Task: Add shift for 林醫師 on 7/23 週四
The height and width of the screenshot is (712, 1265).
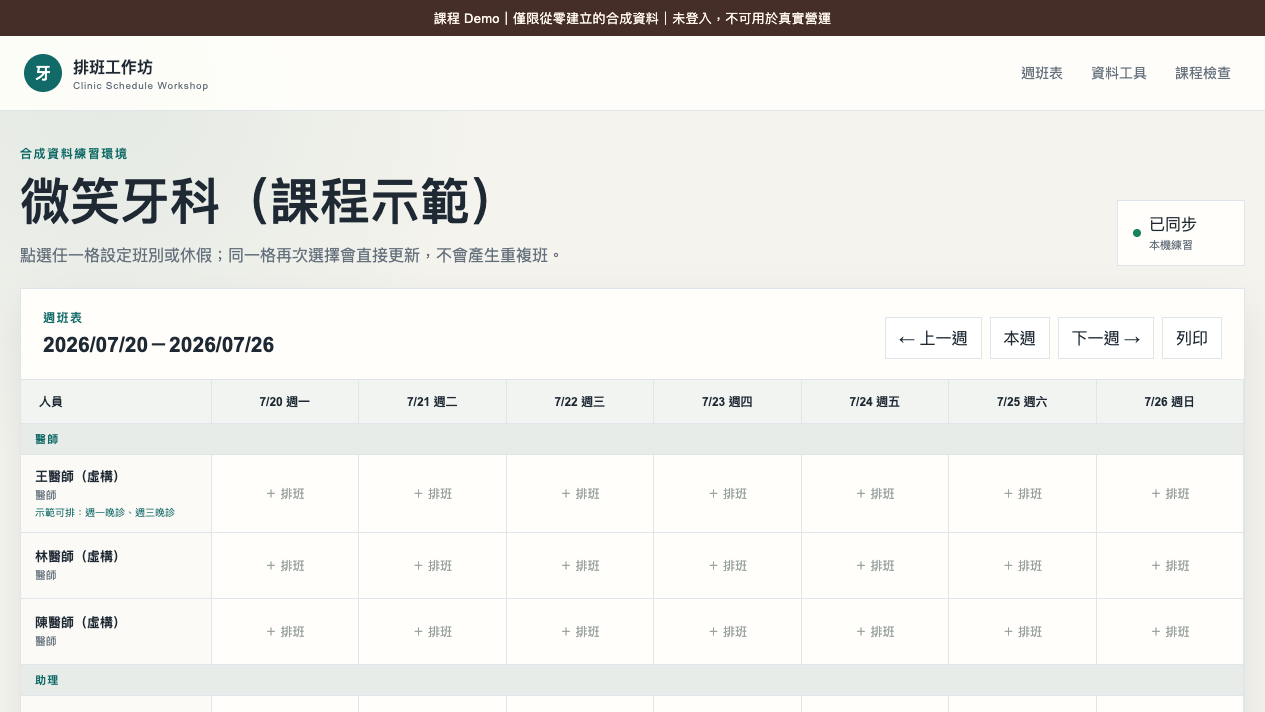Action: point(728,566)
